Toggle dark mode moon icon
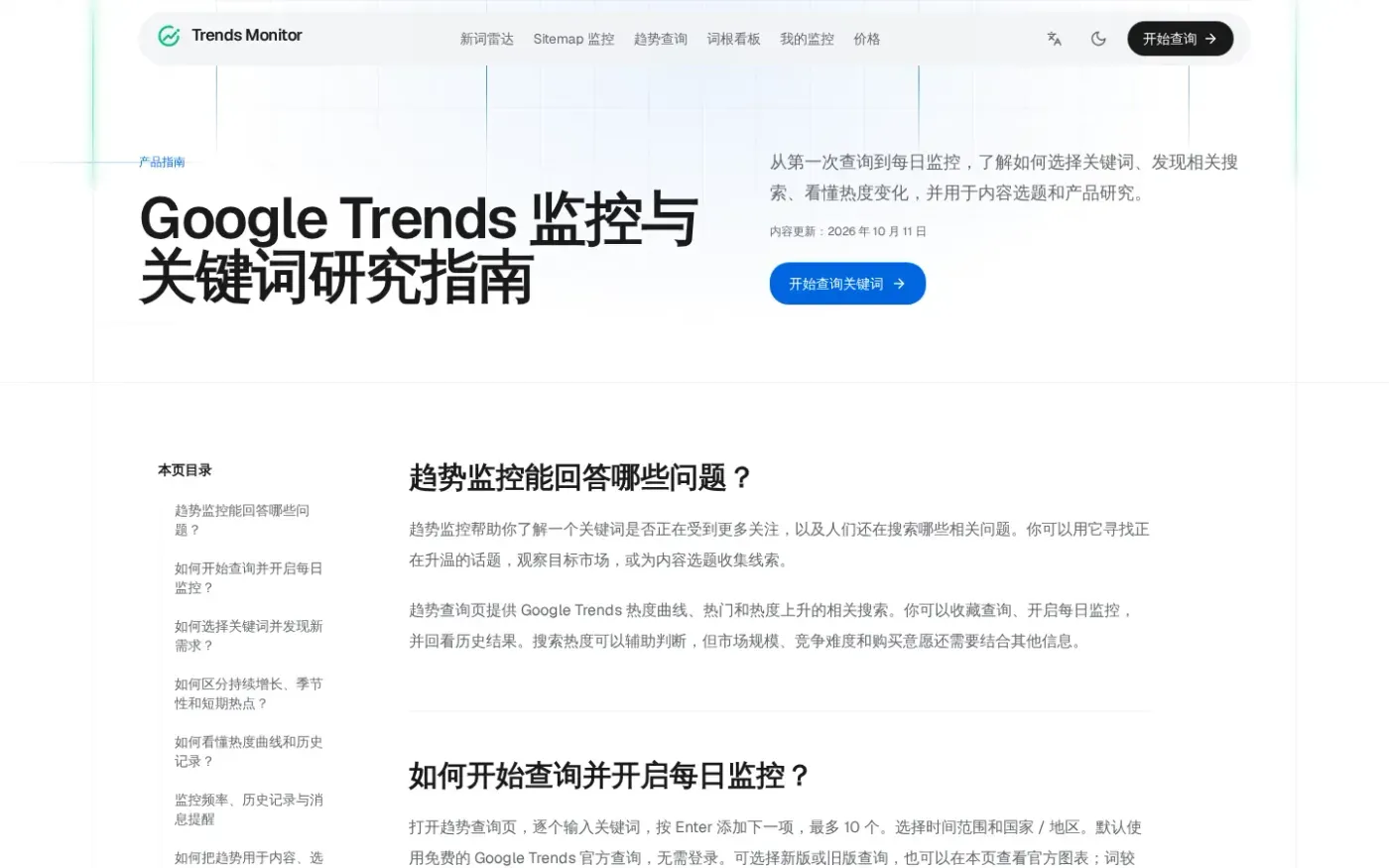Screen dimensions: 1389x868 tap(1098, 39)
